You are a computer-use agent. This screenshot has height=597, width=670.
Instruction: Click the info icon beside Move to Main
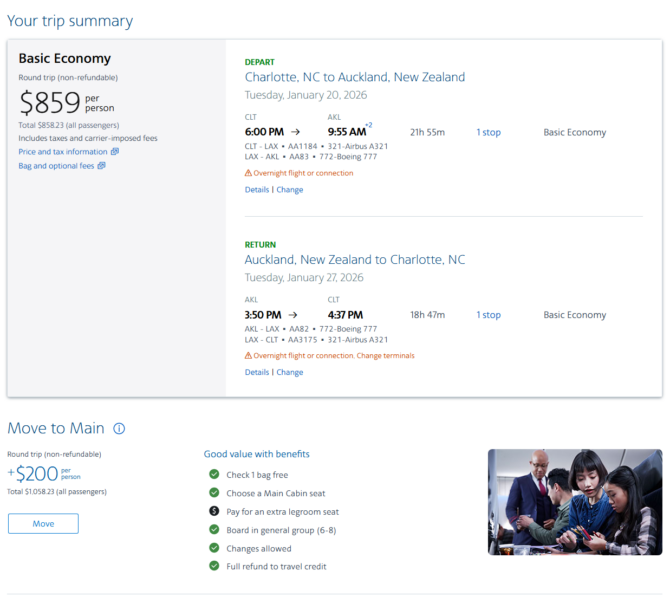click(x=119, y=429)
